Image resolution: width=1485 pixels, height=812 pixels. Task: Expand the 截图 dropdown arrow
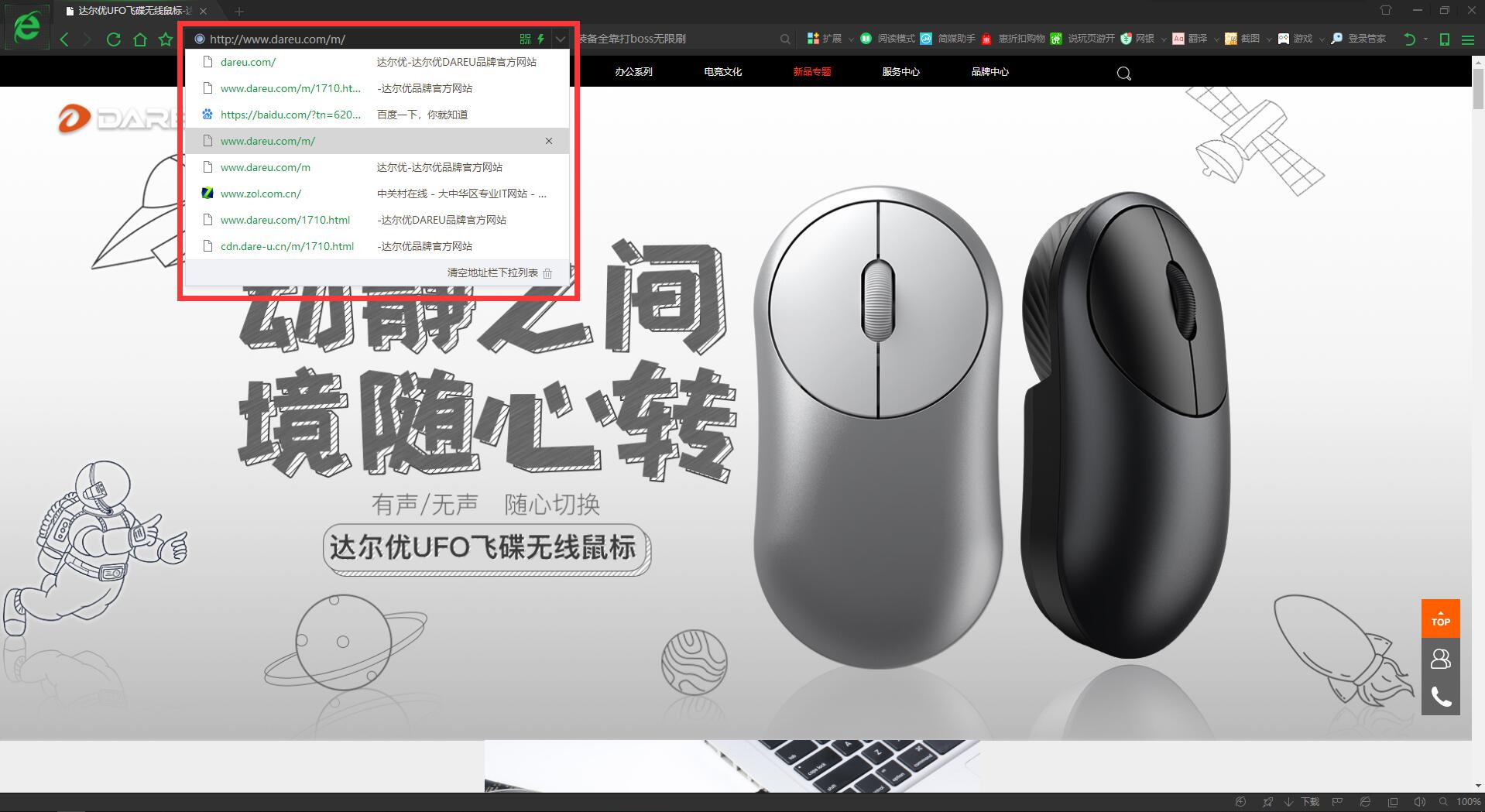tap(1269, 39)
